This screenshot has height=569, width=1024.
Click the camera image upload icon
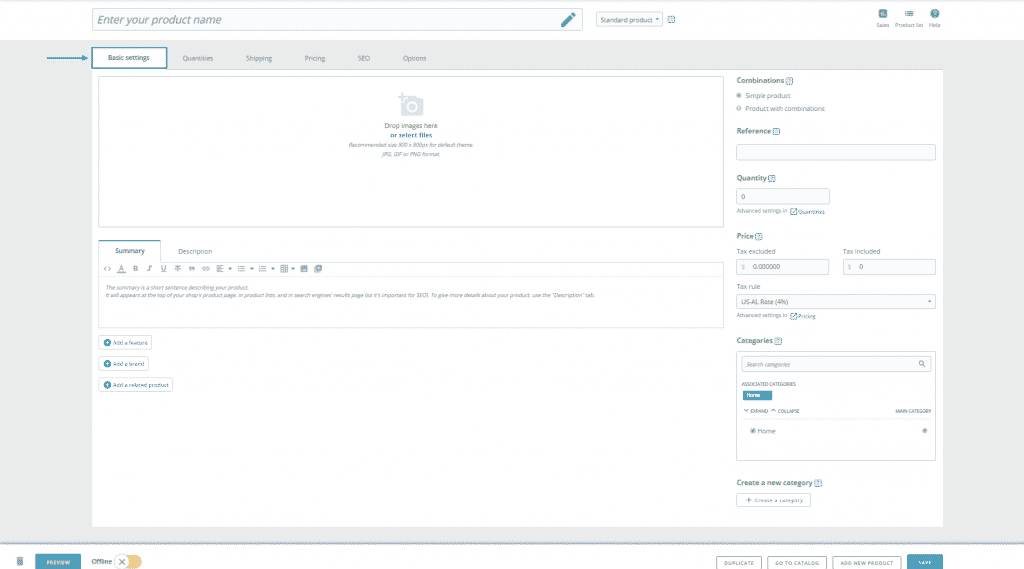[x=411, y=105]
